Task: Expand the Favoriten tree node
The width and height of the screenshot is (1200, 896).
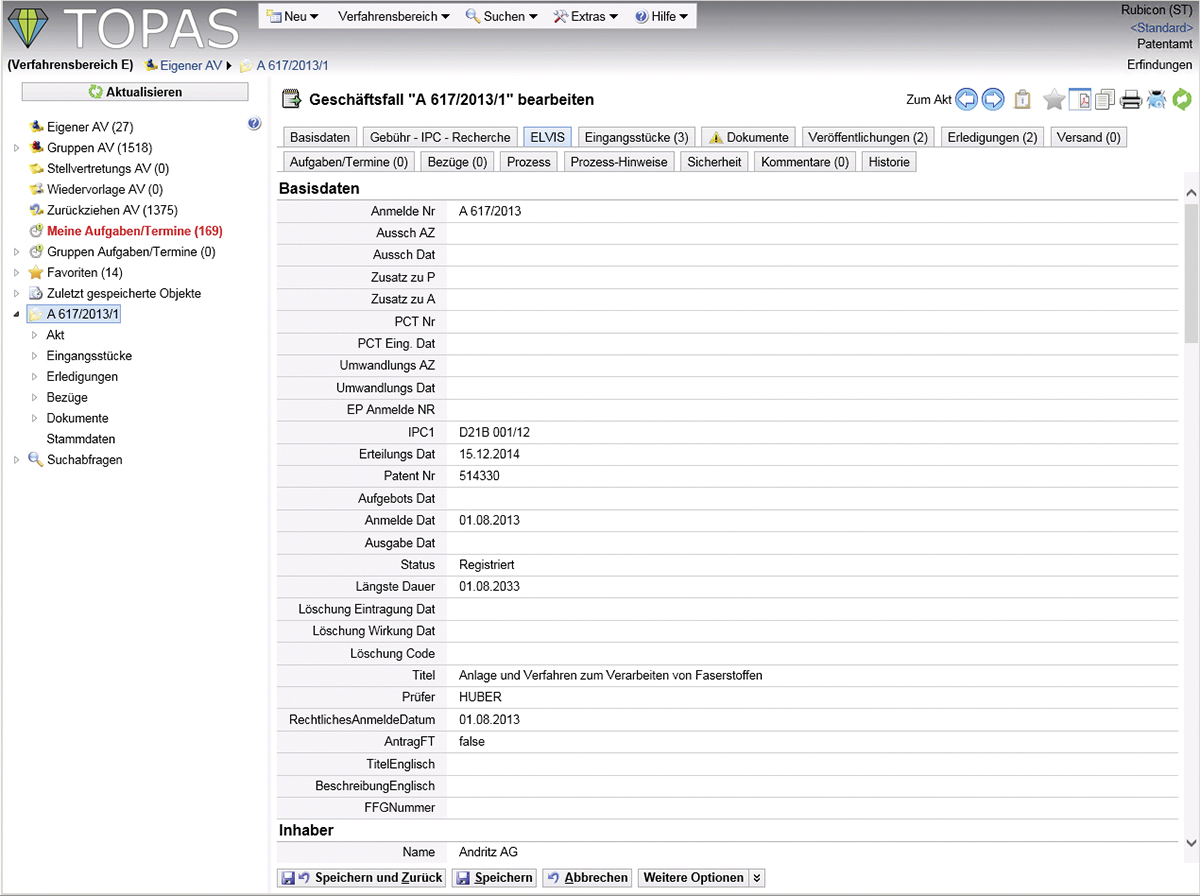Action: coord(16,273)
